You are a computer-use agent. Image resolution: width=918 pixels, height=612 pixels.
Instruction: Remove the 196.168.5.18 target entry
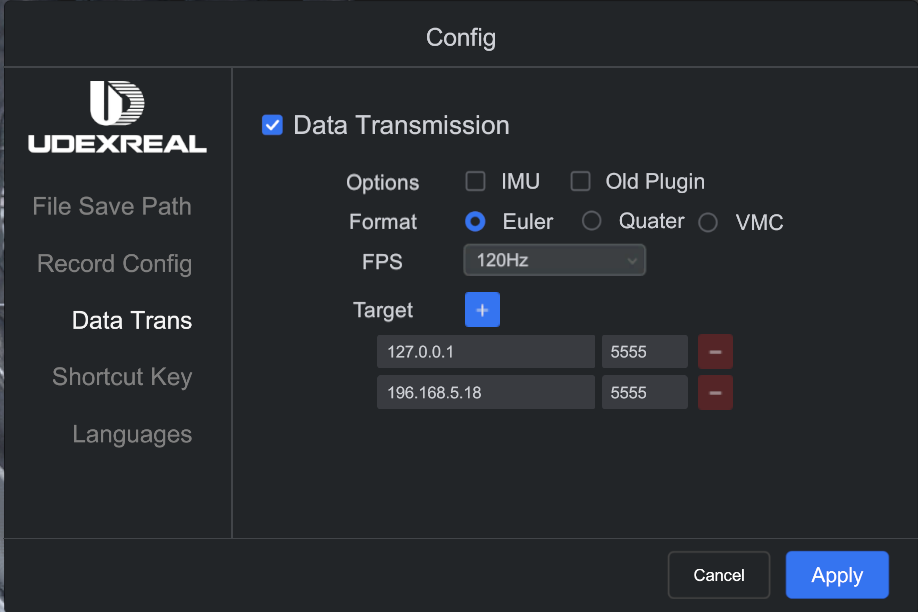715,393
